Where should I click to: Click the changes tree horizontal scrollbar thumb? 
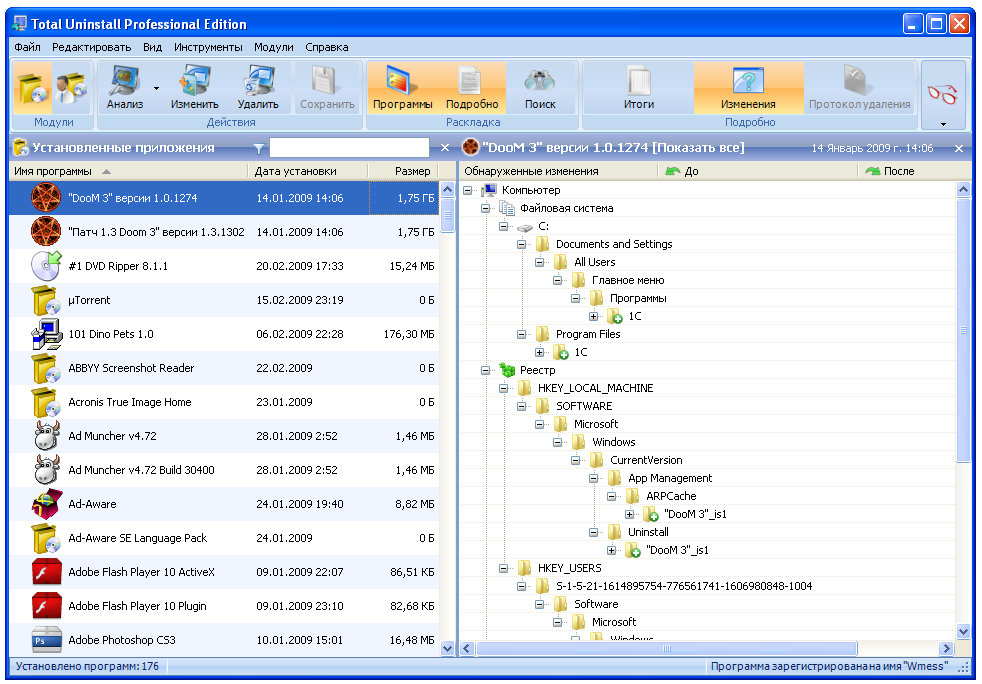(666, 648)
